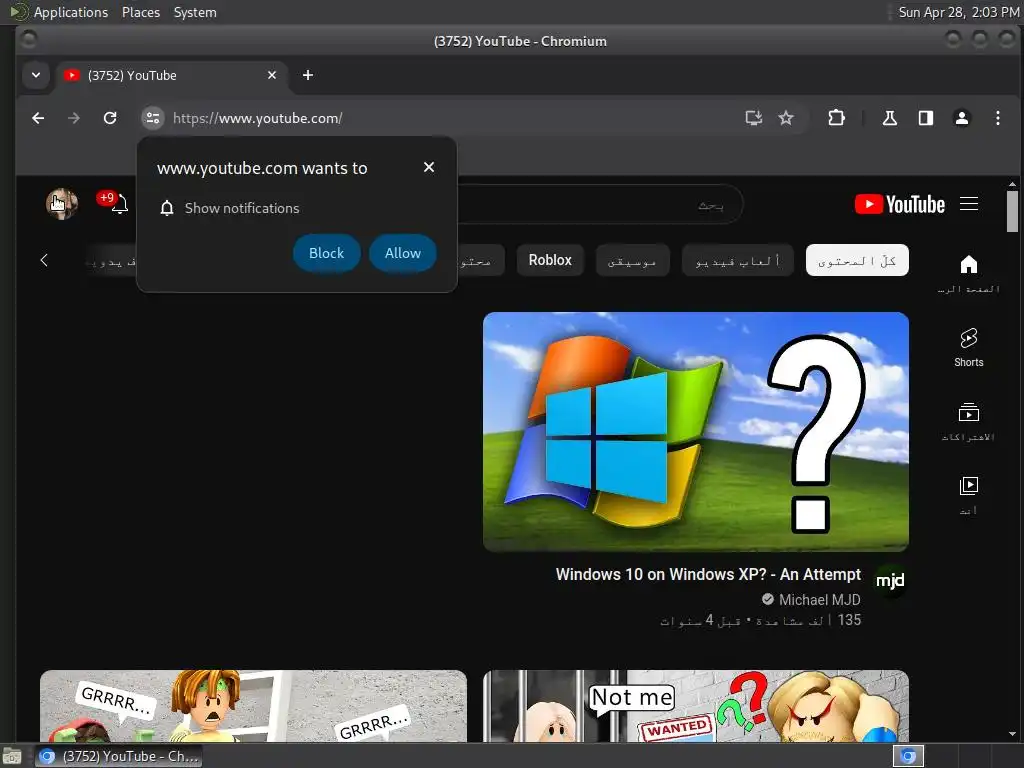
Task: Open the 'Not me' WANTED video thumbnail
Action: (696, 706)
